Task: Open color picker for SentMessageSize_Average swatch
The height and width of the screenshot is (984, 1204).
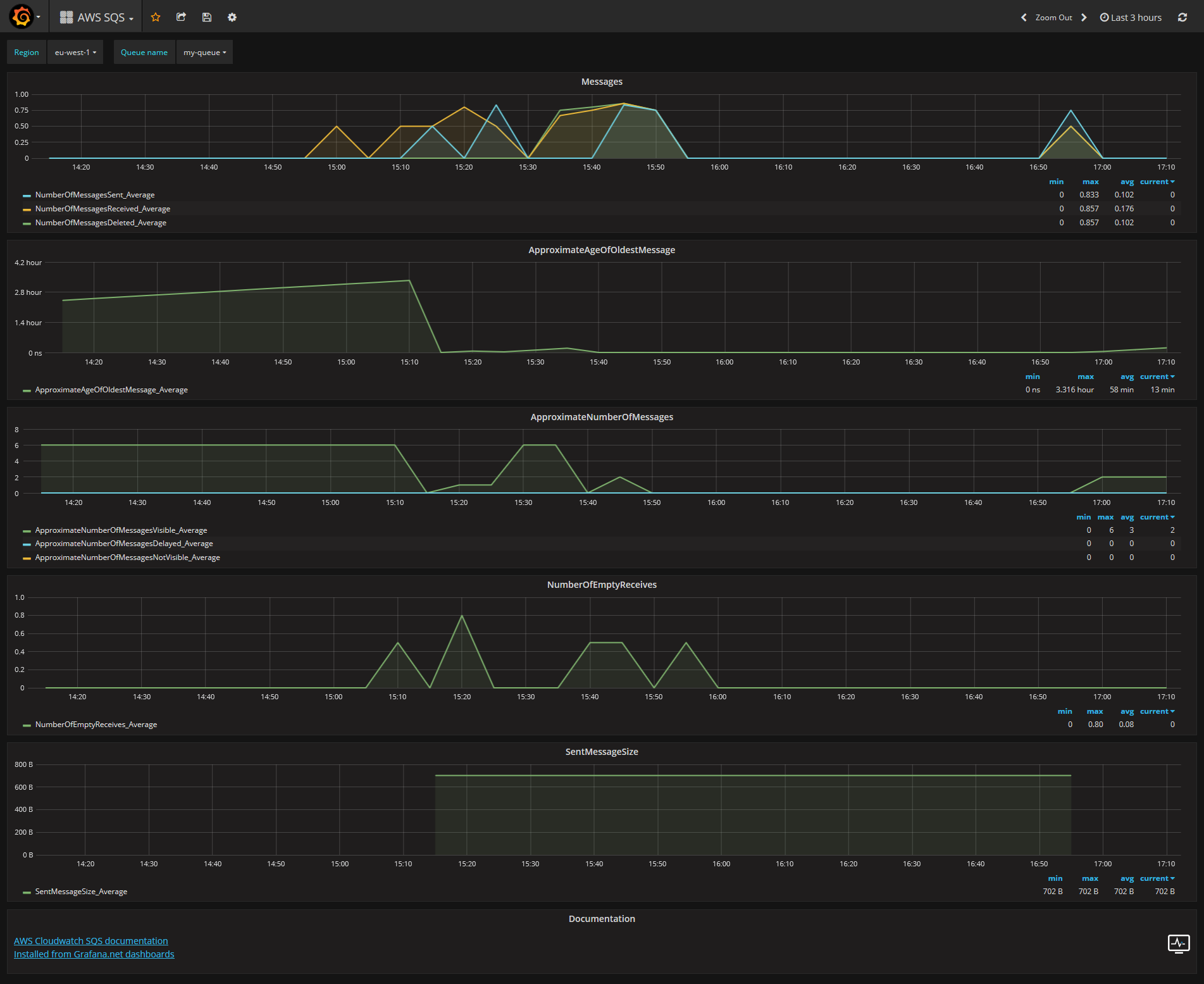Action: coord(27,892)
